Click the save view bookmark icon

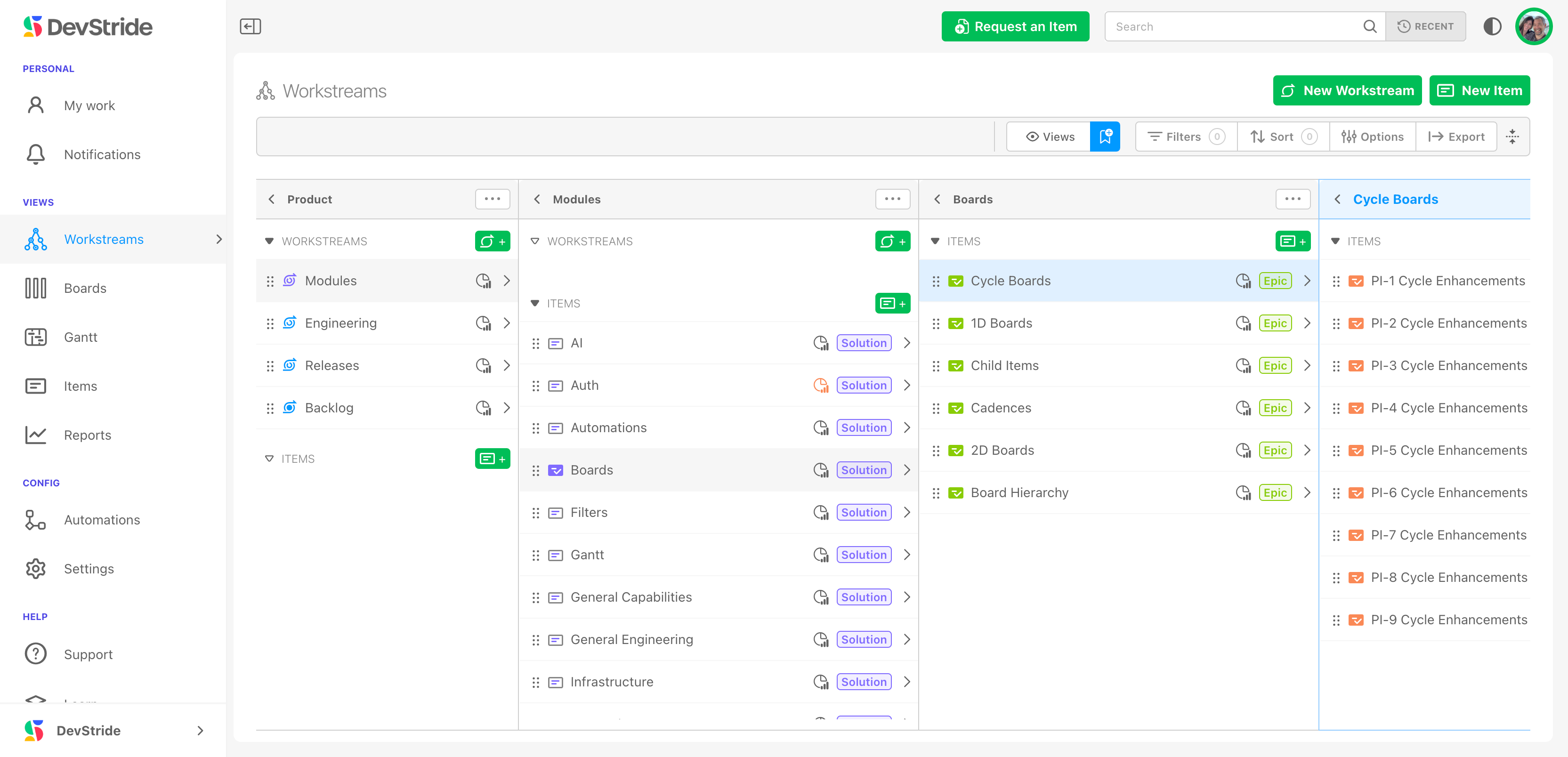[1105, 137]
